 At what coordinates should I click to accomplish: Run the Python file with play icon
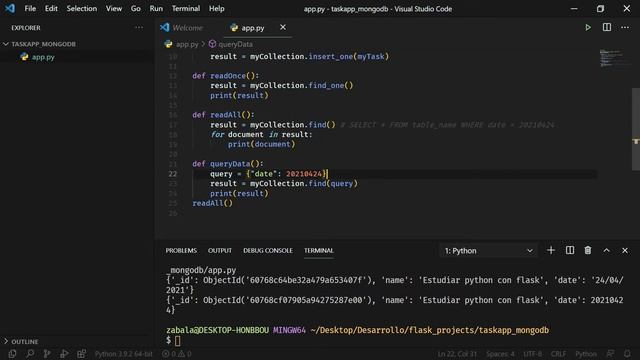pos(588,27)
